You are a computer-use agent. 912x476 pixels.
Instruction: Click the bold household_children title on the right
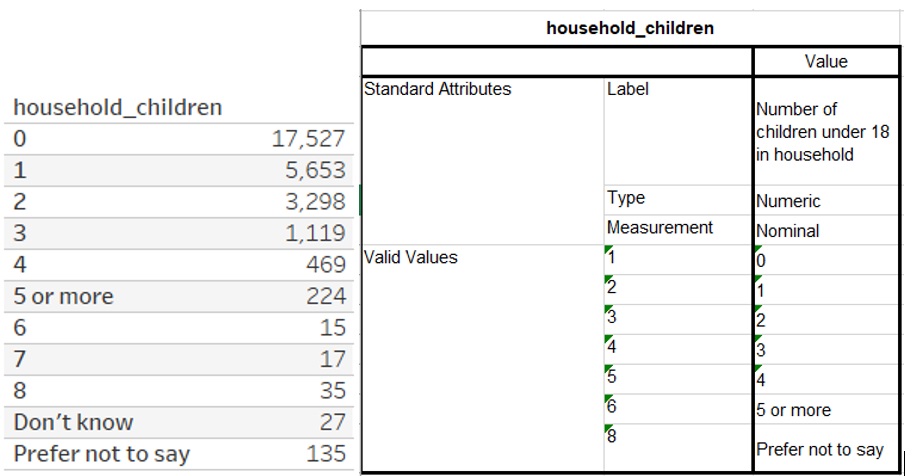pos(630,28)
